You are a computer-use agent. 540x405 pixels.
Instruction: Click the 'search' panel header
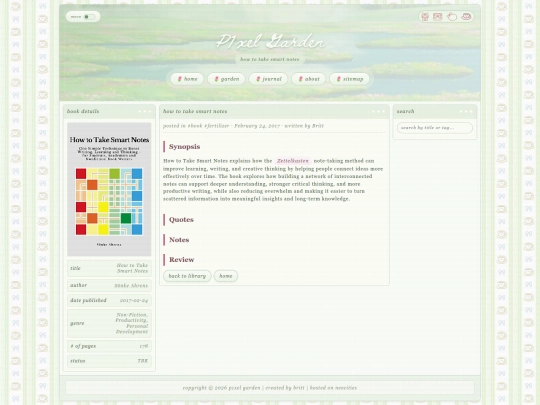tap(435, 112)
